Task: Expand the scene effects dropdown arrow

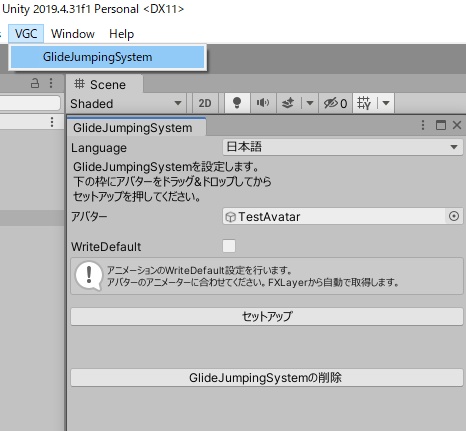Action: 309,103
